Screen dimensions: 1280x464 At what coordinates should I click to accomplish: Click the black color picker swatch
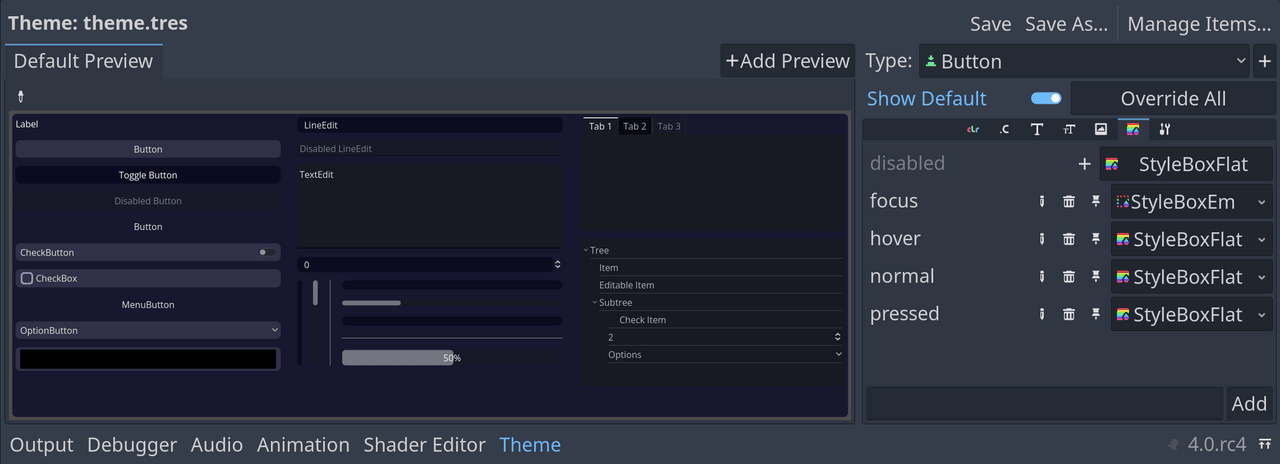pos(148,359)
